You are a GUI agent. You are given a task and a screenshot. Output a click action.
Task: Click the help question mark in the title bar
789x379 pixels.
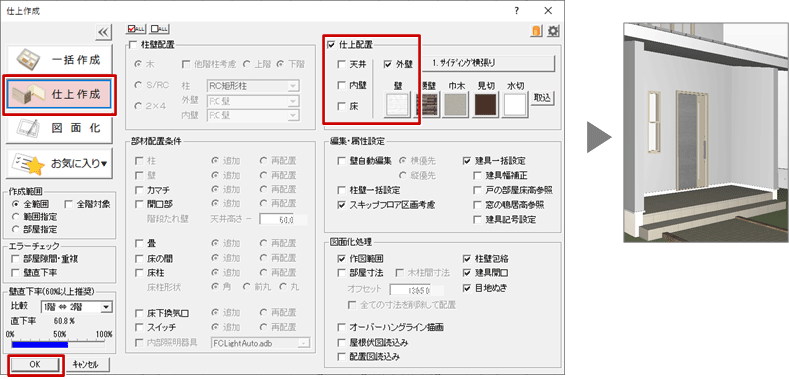pos(516,11)
